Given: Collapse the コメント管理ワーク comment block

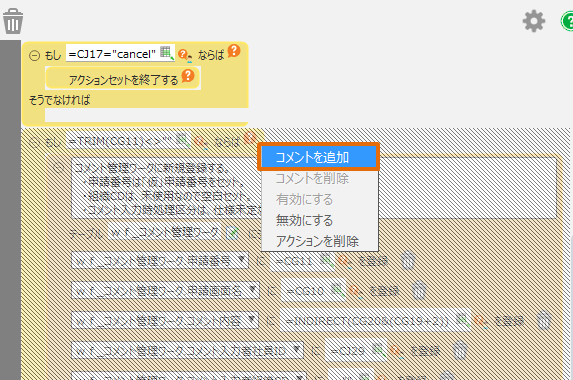Looking at the screenshot, I should (58, 167).
